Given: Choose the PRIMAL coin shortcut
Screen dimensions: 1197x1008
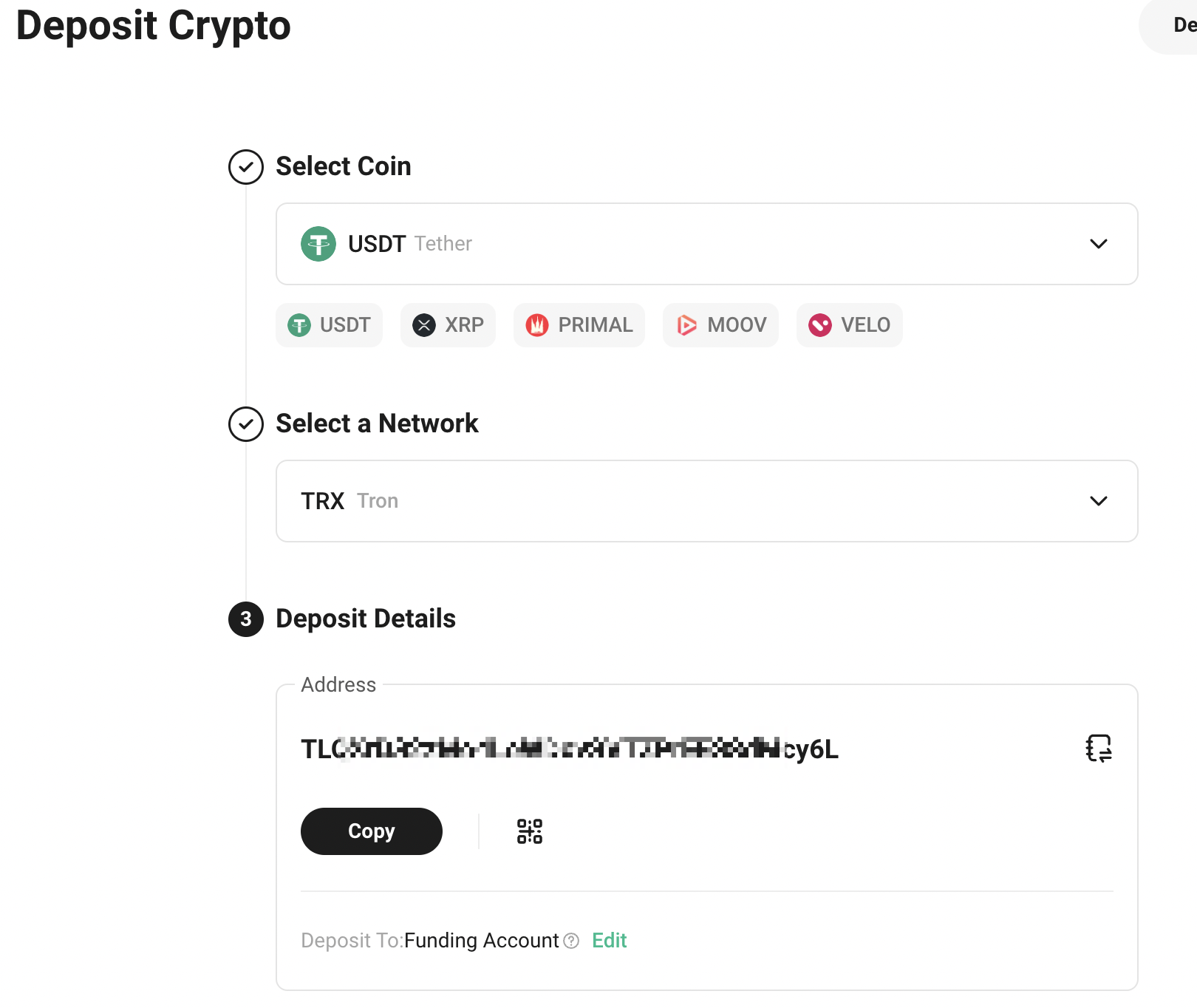Looking at the screenshot, I should [x=579, y=325].
